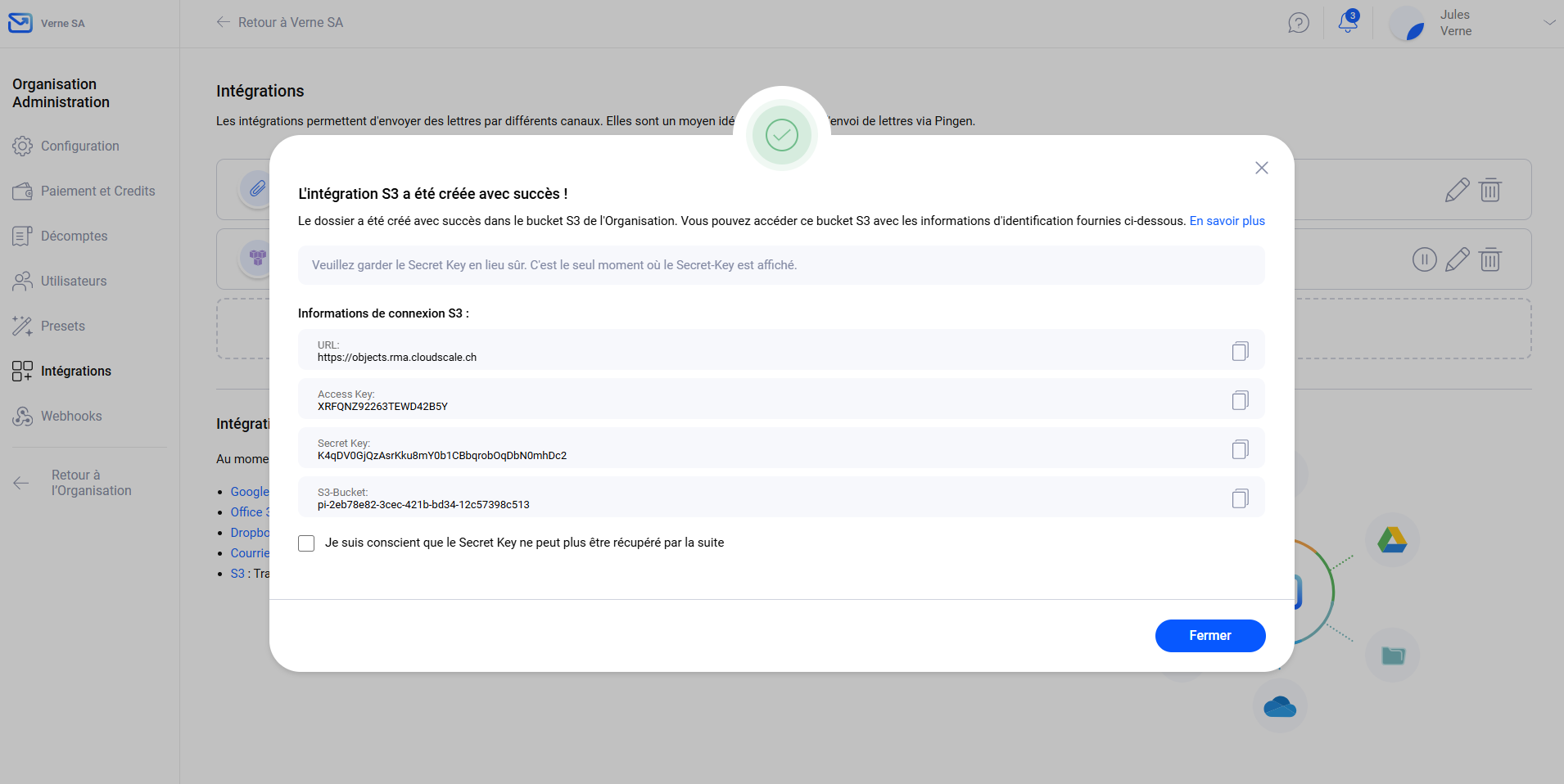Copy the Secret Key value
Viewport: 1564px width, 784px height.
(1240, 449)
